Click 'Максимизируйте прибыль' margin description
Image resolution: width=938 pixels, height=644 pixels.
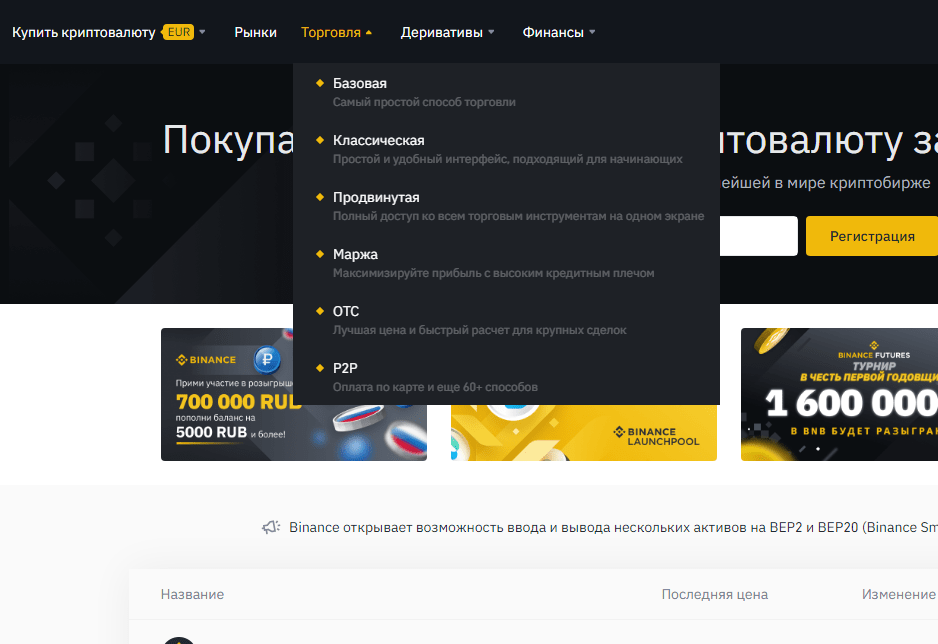(494, 273)
